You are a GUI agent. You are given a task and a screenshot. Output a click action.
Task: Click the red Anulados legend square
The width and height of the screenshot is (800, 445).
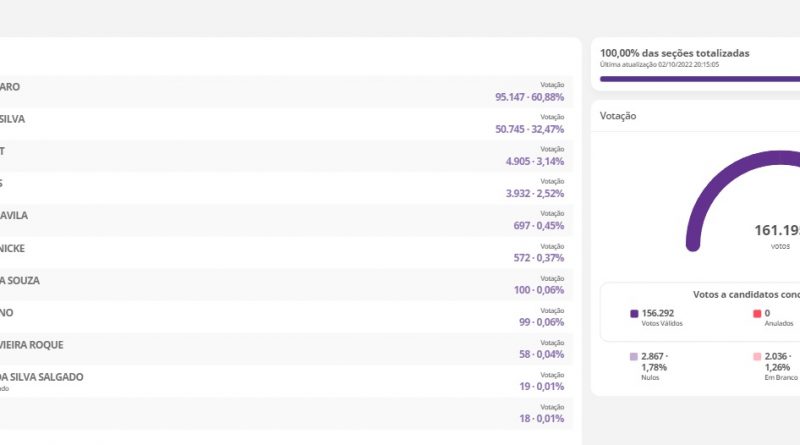(x=757, y=313)
